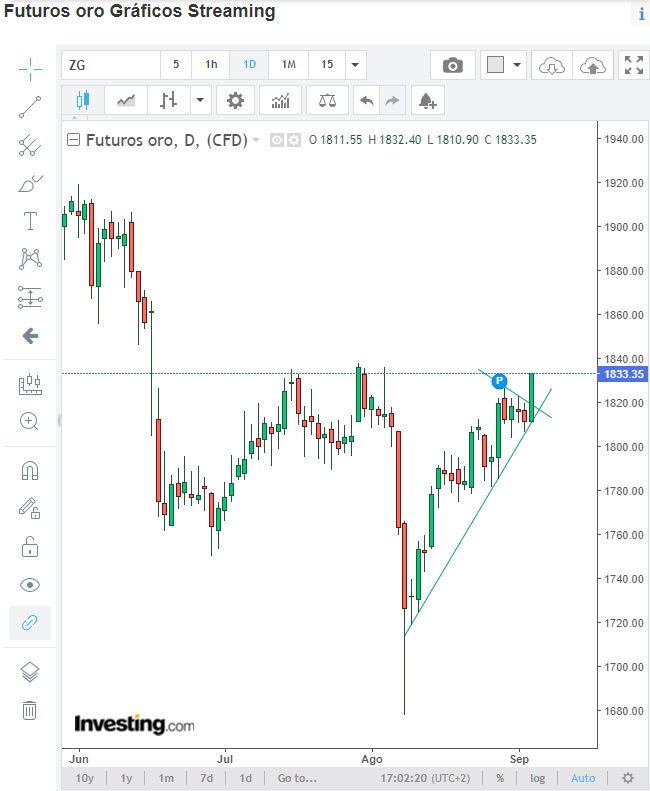
Task: Toggle the hide all drawings eye icon
Action: point(30,585)
